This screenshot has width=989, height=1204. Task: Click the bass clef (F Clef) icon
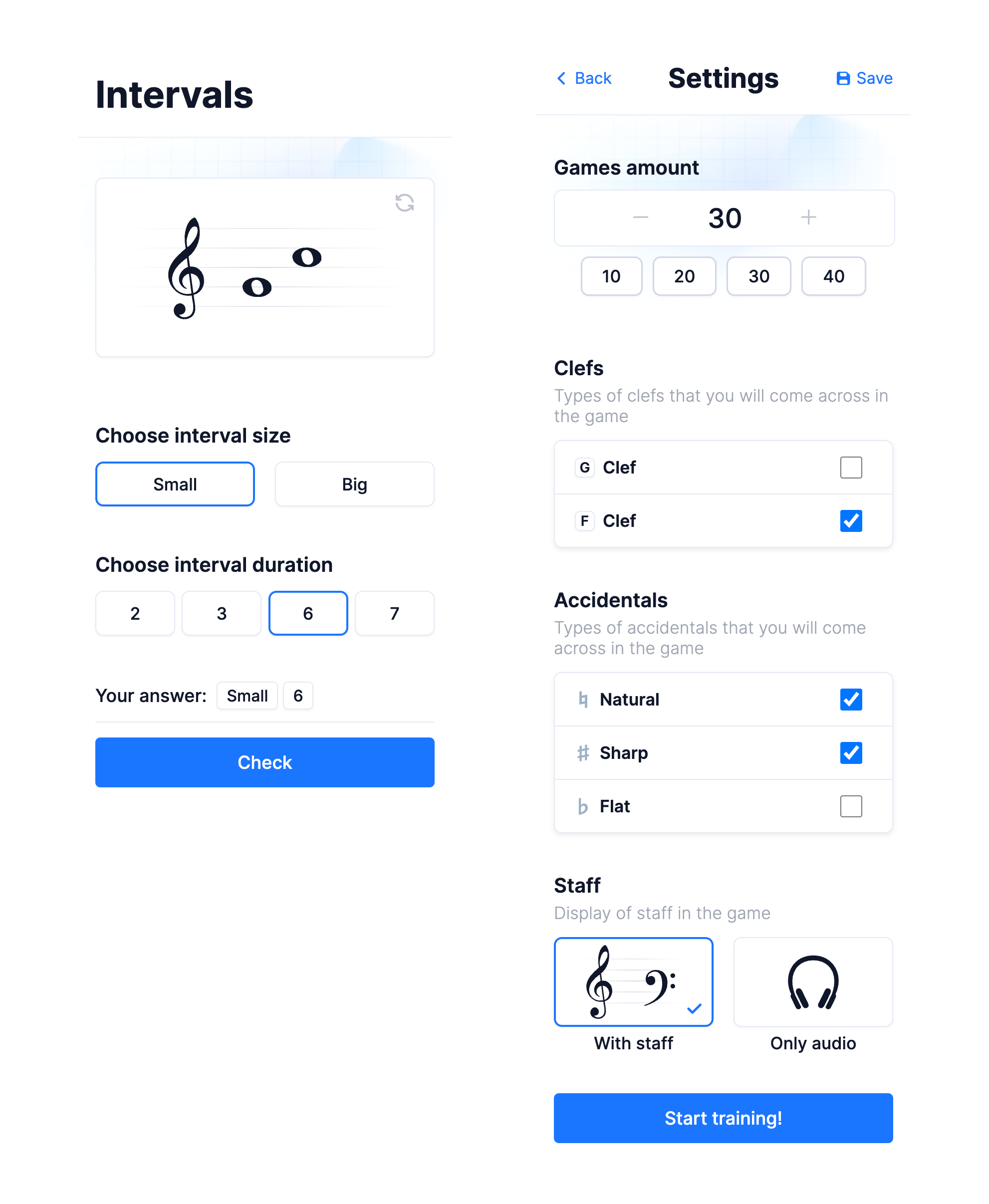point(582,520)
